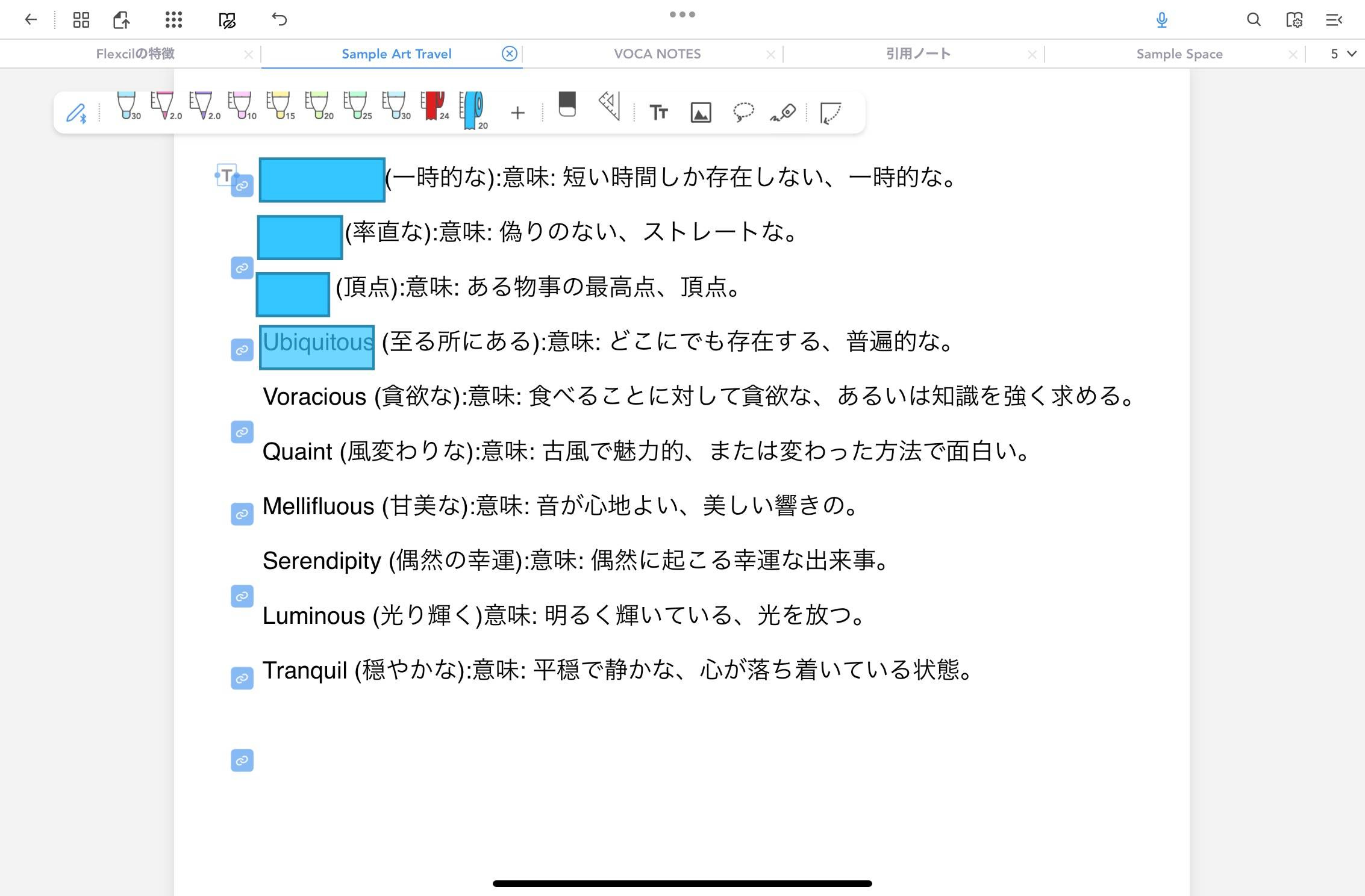Viewport: 1365px width, 896px height.
Task: Open the search magnifier
Action: point(1254,20)
